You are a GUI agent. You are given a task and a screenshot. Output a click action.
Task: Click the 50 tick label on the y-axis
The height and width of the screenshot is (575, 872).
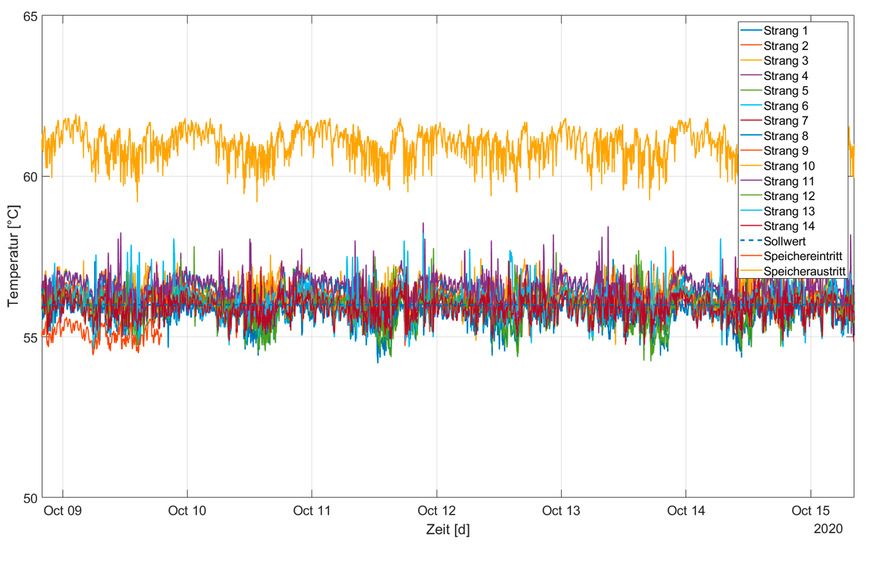pos(28,498)
